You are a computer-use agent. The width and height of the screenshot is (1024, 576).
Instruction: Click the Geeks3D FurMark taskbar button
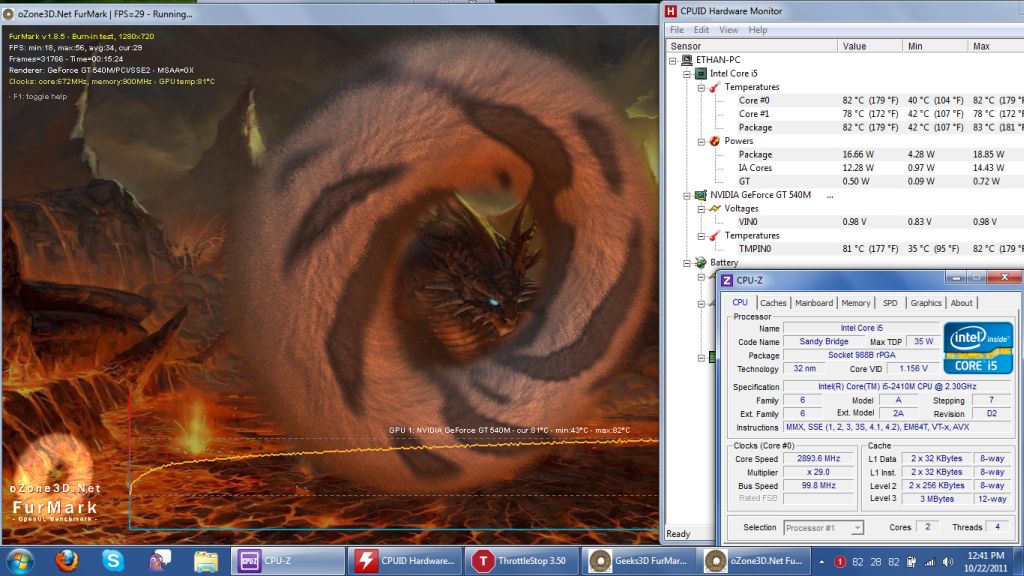640,561
